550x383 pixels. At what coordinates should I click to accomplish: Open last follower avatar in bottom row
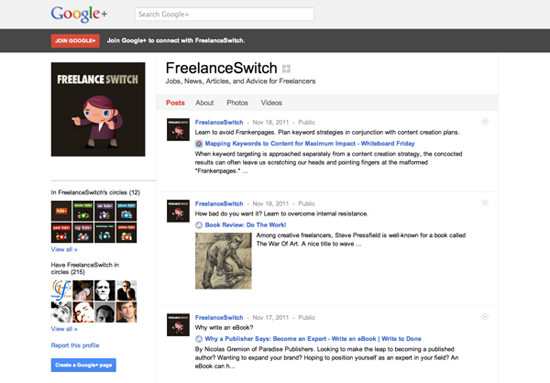point(126,312)
